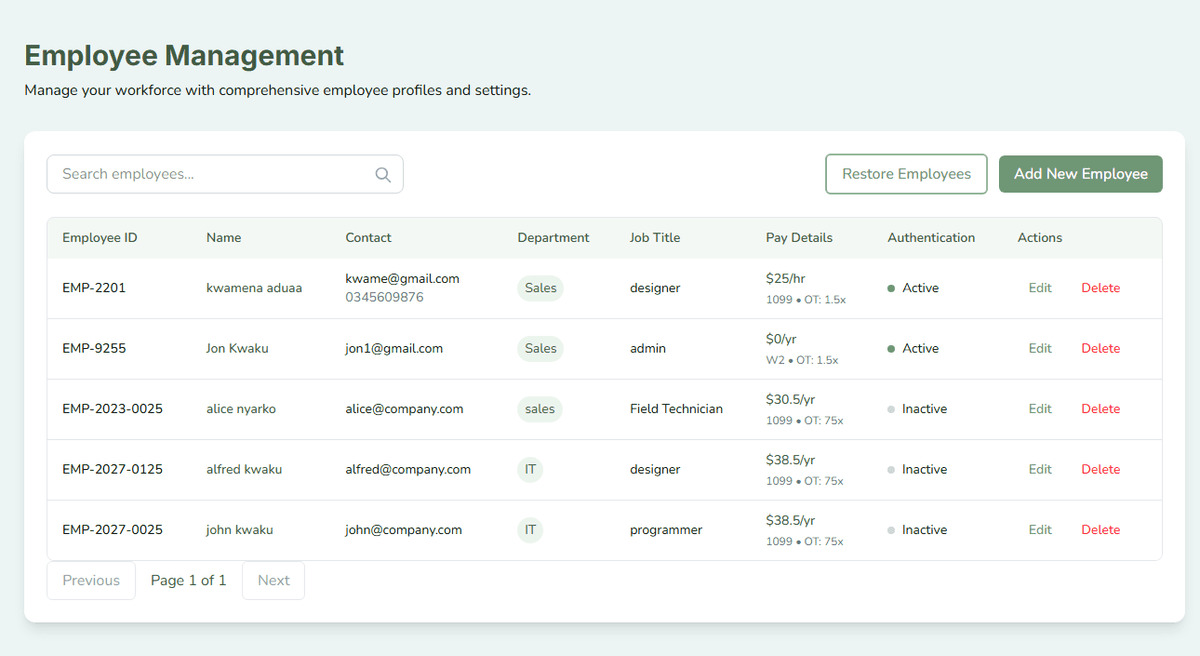1200x656 pixels.
Task: Click the $30.5/yr pay value
Action: tap(790, 399)
